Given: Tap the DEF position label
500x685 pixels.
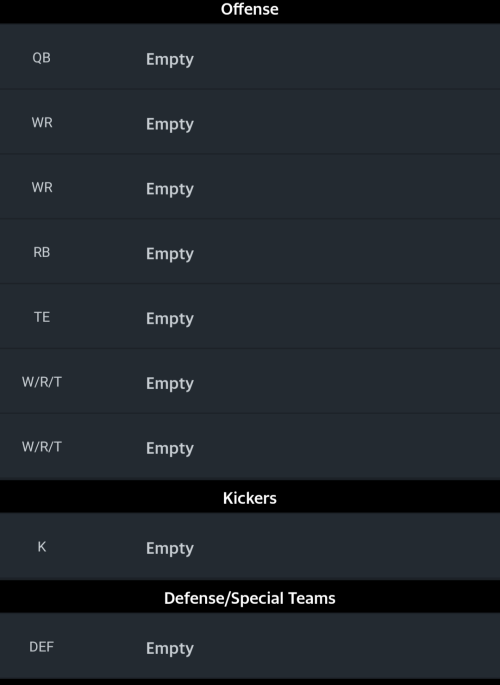Looking at the screenshot, I should [x=41, y=647].
